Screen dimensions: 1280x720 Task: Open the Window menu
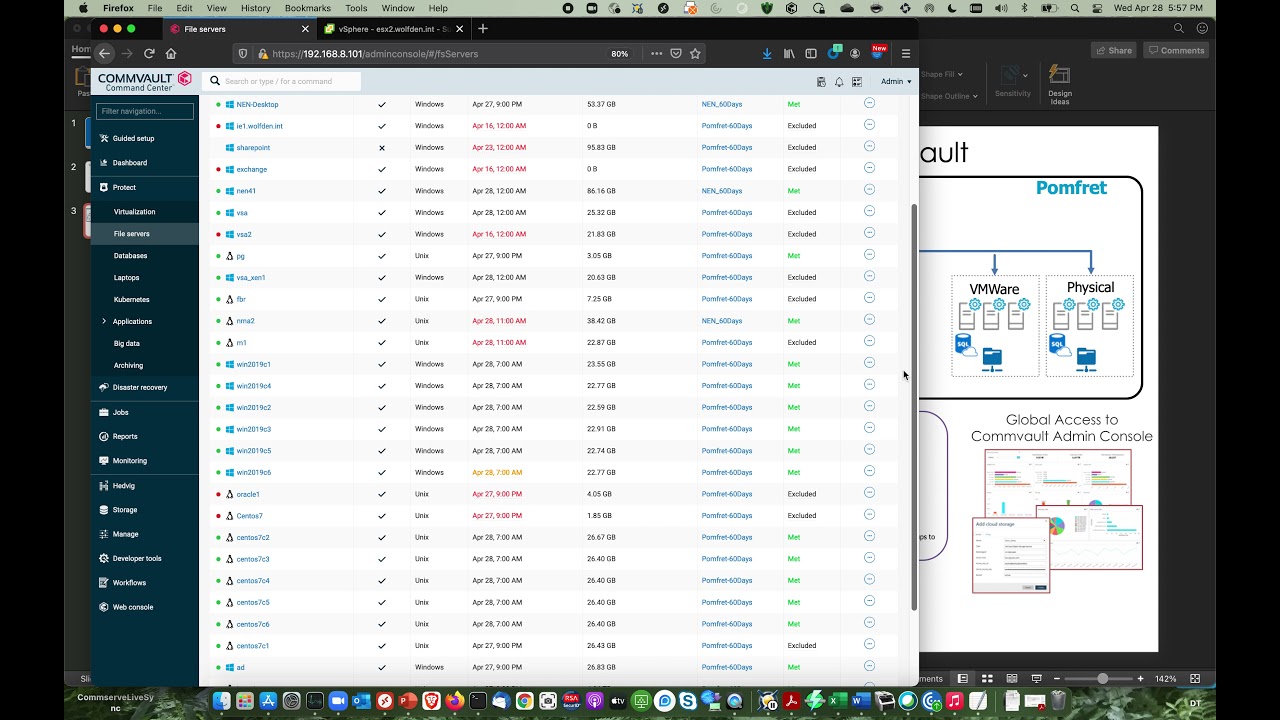398,8
